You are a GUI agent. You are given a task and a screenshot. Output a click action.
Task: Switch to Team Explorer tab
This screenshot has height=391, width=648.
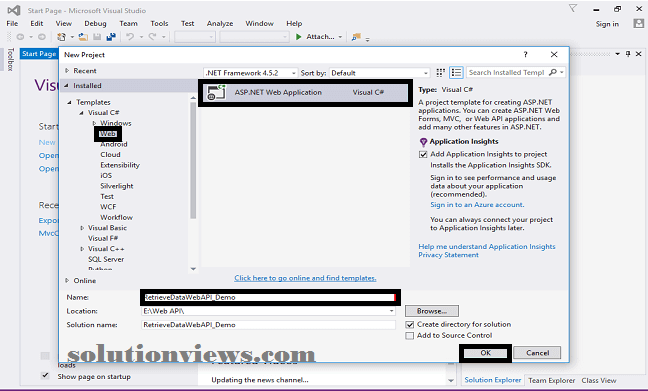point(551,380)
